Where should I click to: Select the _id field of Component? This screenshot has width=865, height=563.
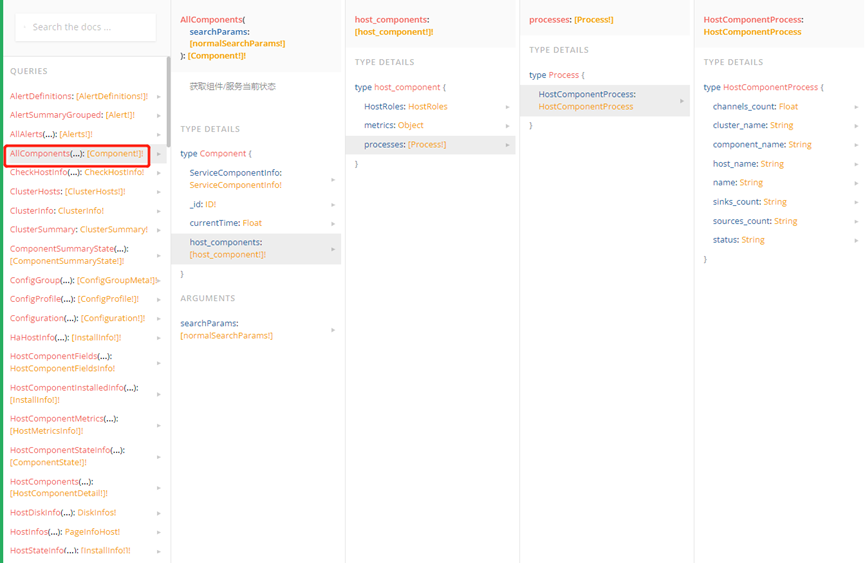[203, 204]
